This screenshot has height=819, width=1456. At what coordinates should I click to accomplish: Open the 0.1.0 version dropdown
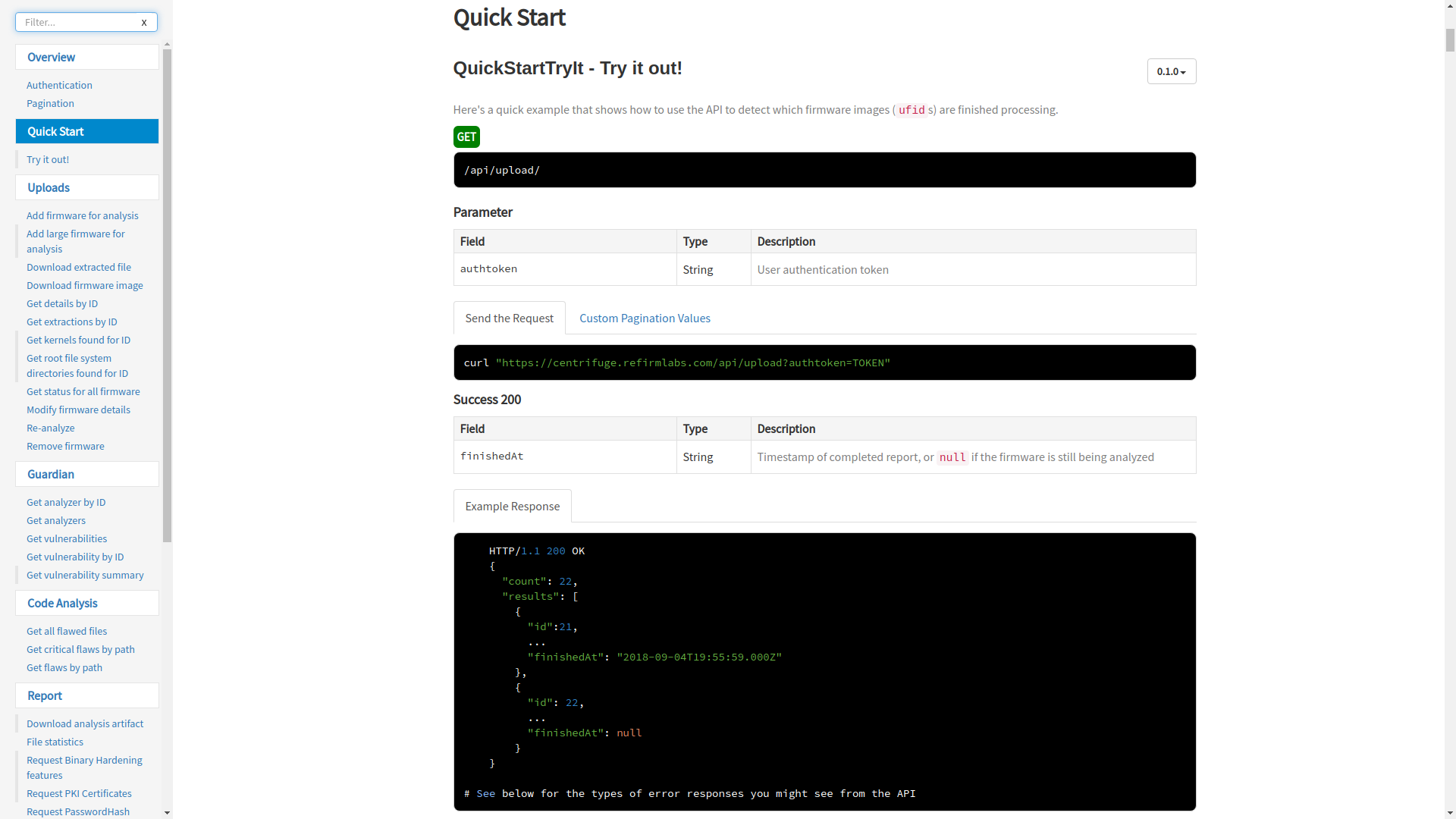[1171, 71]
